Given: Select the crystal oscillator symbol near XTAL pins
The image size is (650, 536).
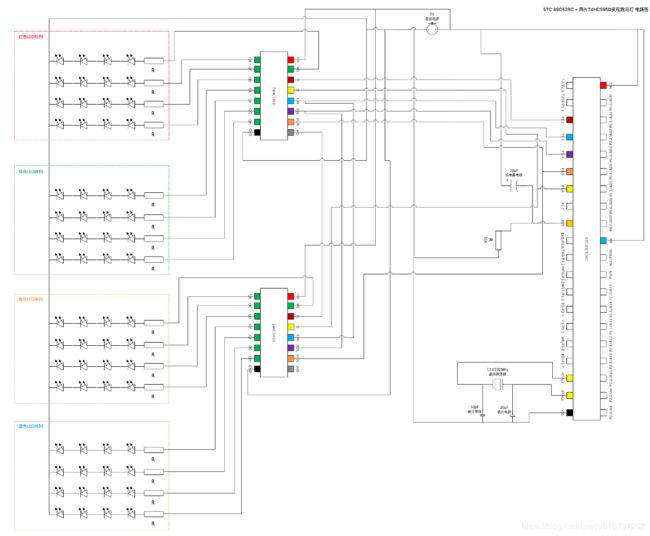Looking at the screenshot, I should (498, 386).
